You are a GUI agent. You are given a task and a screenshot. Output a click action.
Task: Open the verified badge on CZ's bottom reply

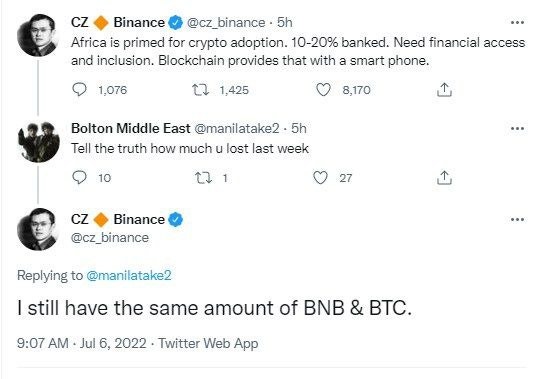pyautogui.click(x=176, y=219)
